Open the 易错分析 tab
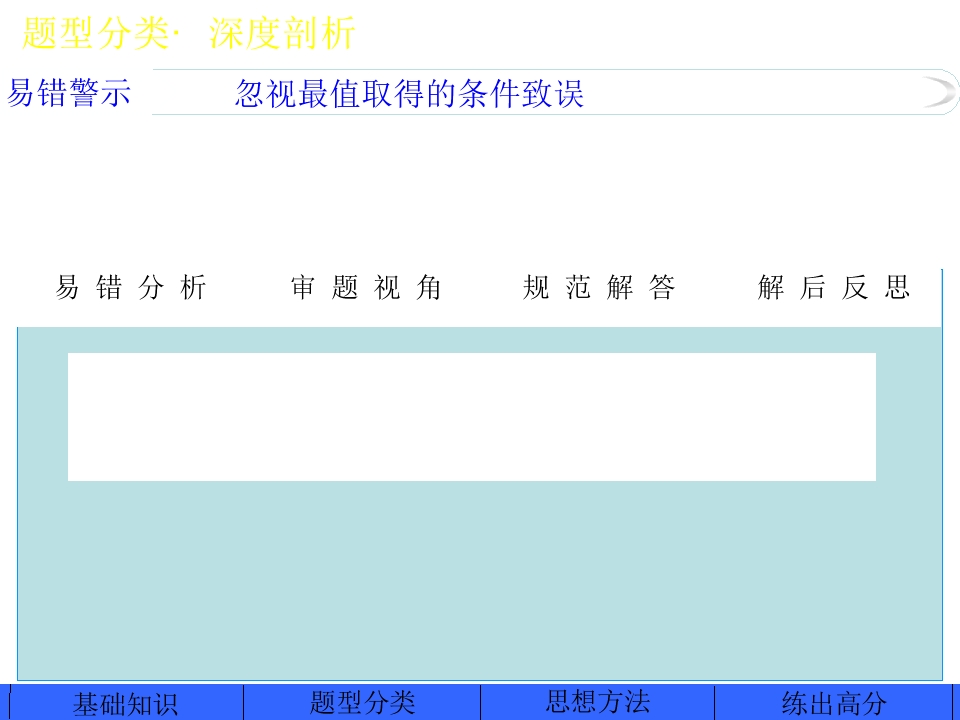This screenshot has height=720, width=960. tap(131, 287)
